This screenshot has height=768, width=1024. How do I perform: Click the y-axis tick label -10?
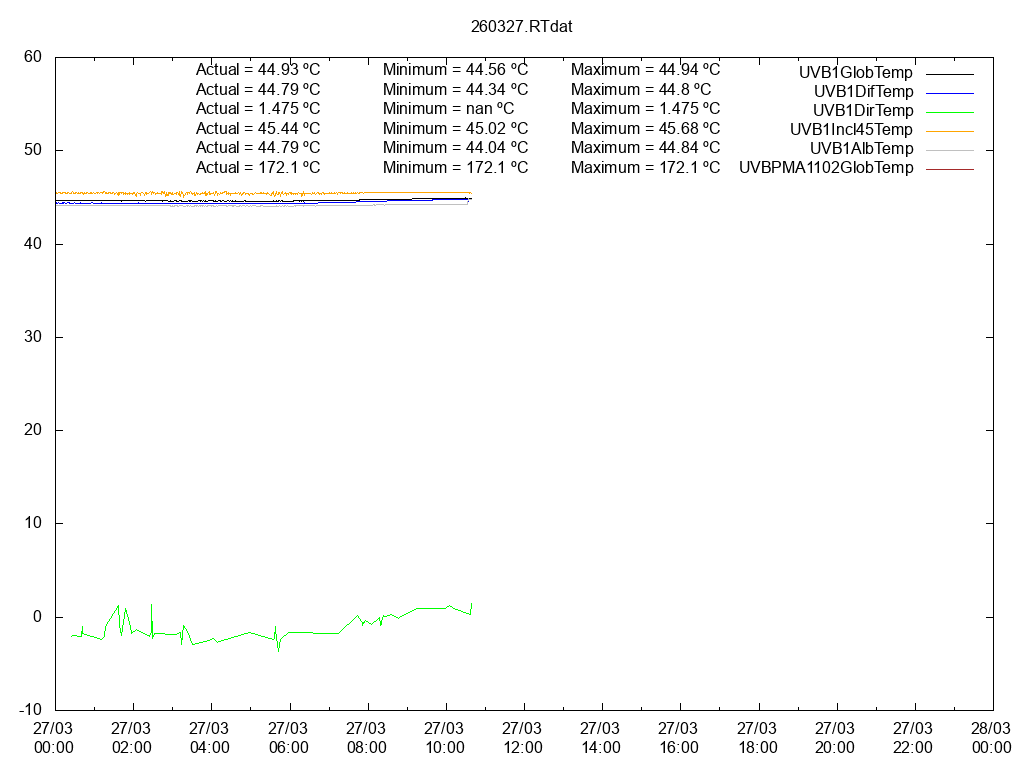(30, 710)
